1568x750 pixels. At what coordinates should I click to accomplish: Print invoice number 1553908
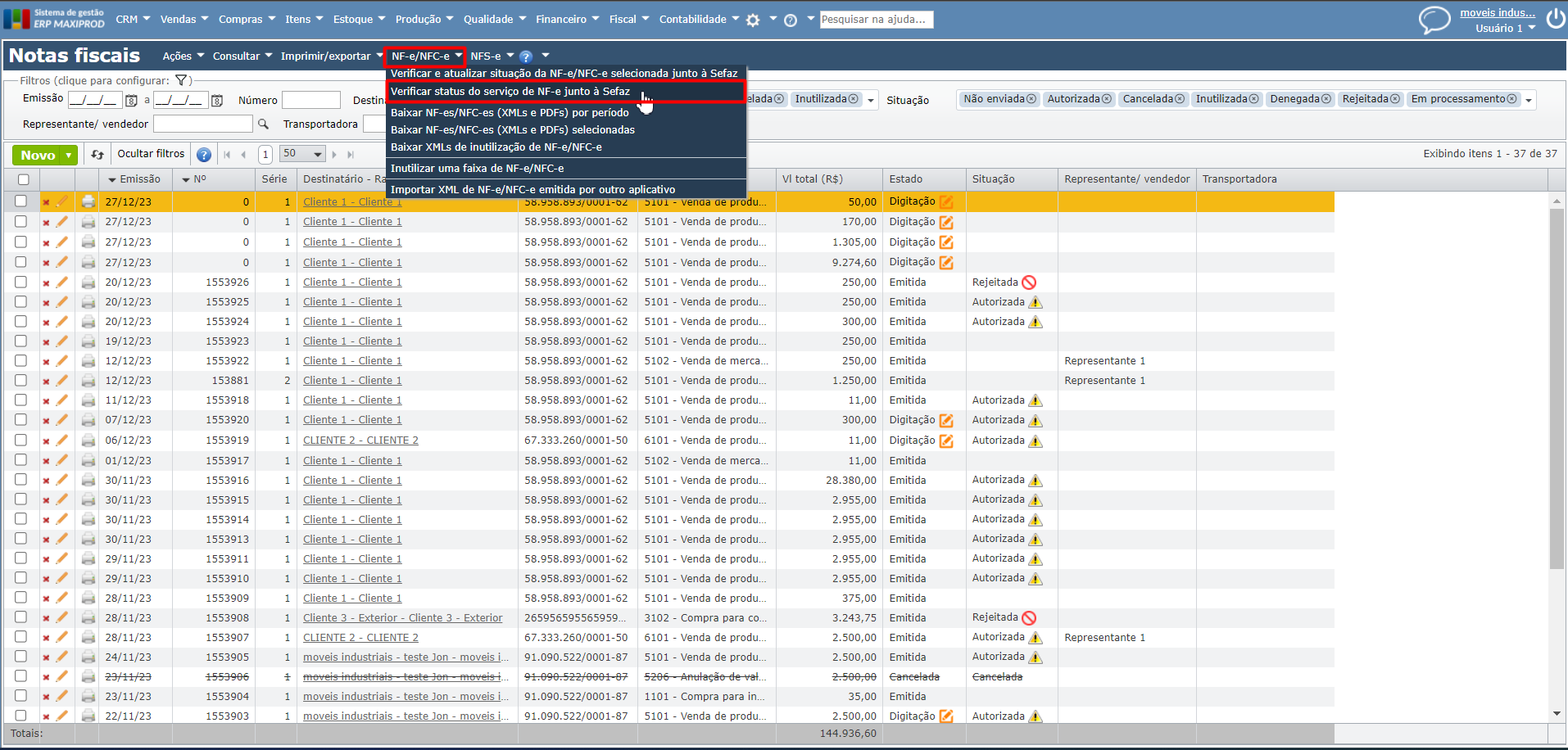click(x=88, y=618)
